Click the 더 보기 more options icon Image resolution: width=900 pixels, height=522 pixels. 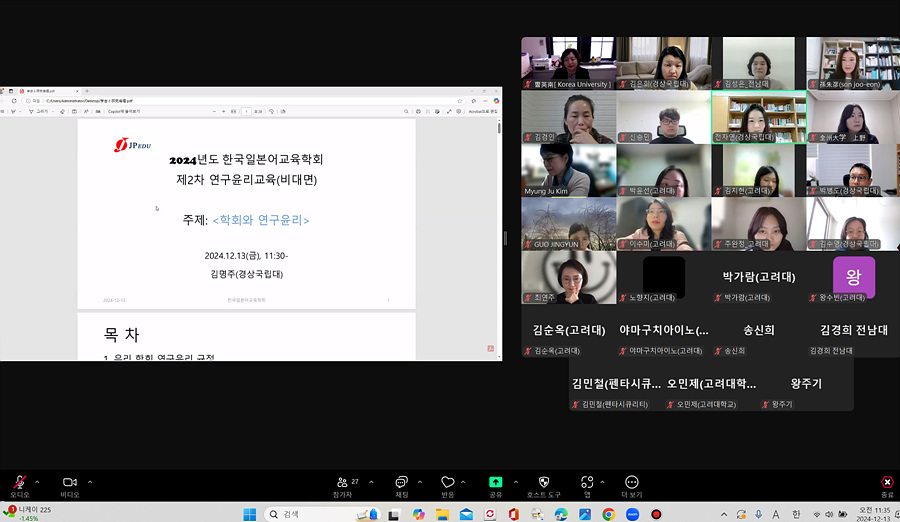click(631, 483)
